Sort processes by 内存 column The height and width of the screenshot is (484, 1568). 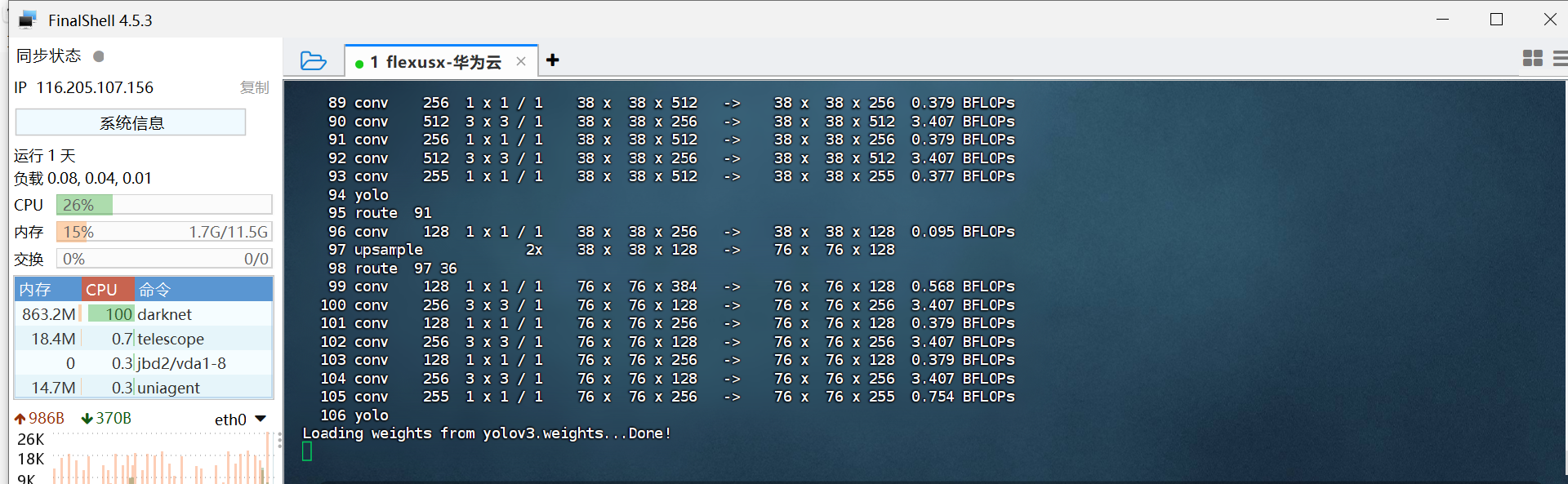[x=48, y=290]
